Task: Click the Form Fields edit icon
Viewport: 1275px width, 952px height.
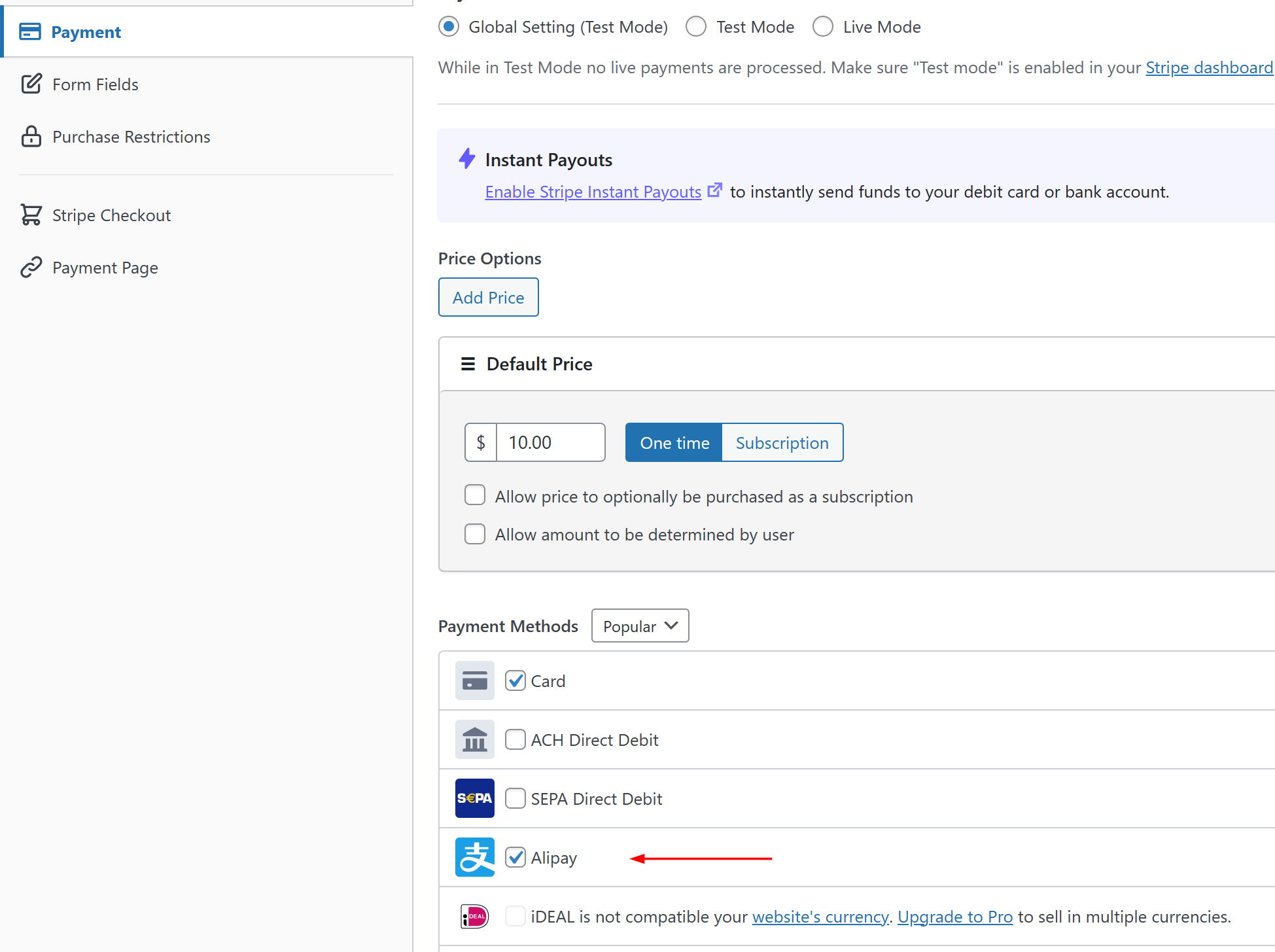Action: pos(31,84)
